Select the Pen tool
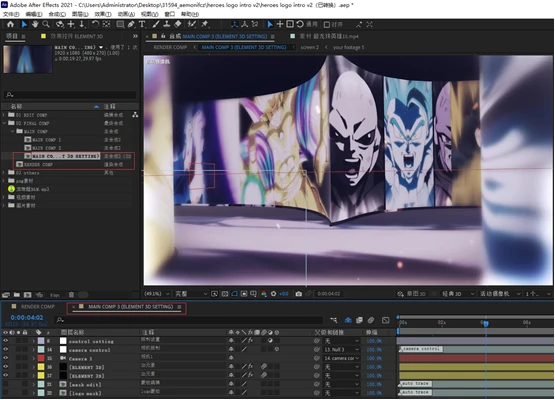The height and width of the screenshot is (400, 555). (131, 24)
